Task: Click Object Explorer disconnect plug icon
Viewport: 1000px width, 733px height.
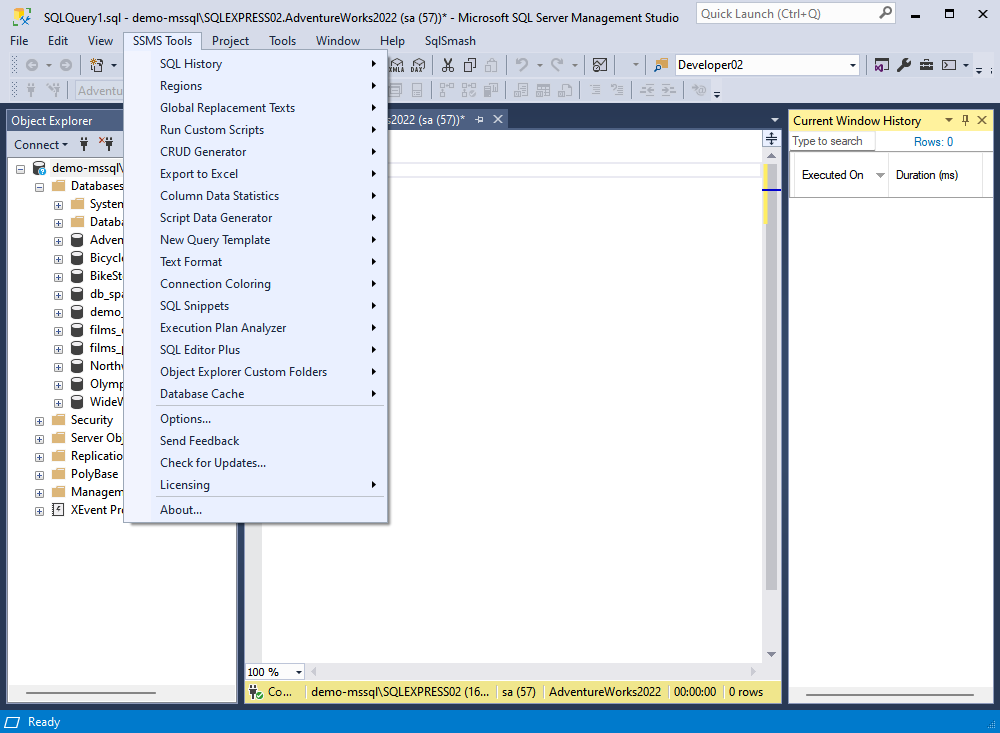Action: click(106, 144)
